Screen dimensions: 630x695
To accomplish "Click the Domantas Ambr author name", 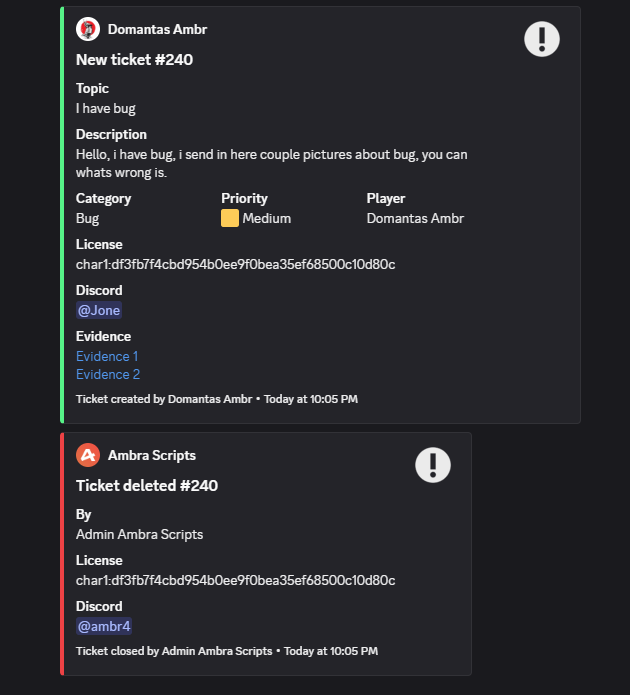I will tap(157, 29).
